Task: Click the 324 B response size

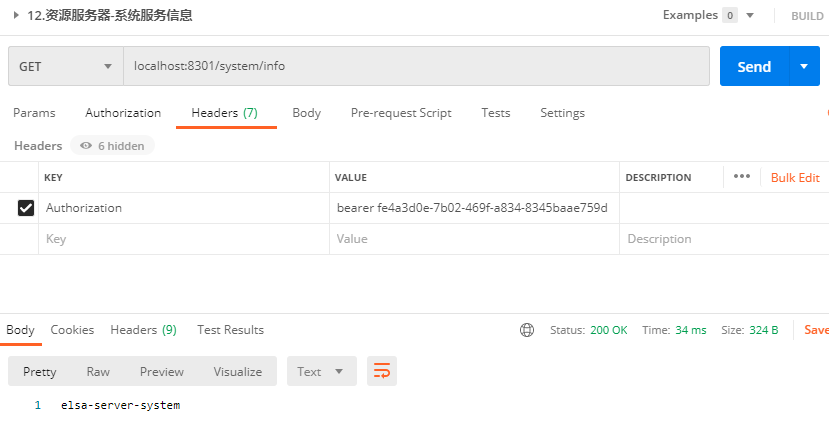Action: click(764, 330)
